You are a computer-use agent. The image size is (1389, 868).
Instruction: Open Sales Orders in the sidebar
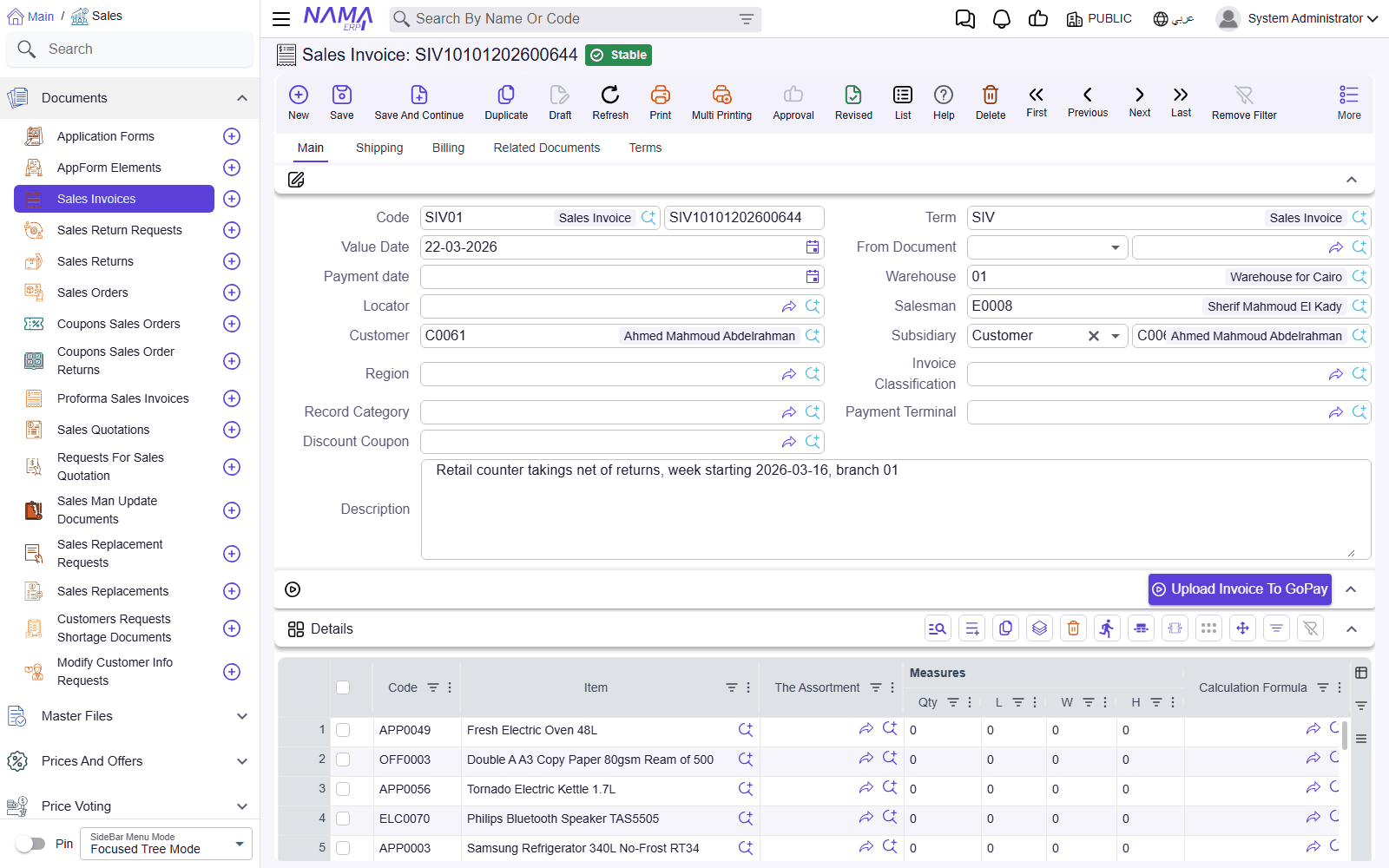click(93, 293)
